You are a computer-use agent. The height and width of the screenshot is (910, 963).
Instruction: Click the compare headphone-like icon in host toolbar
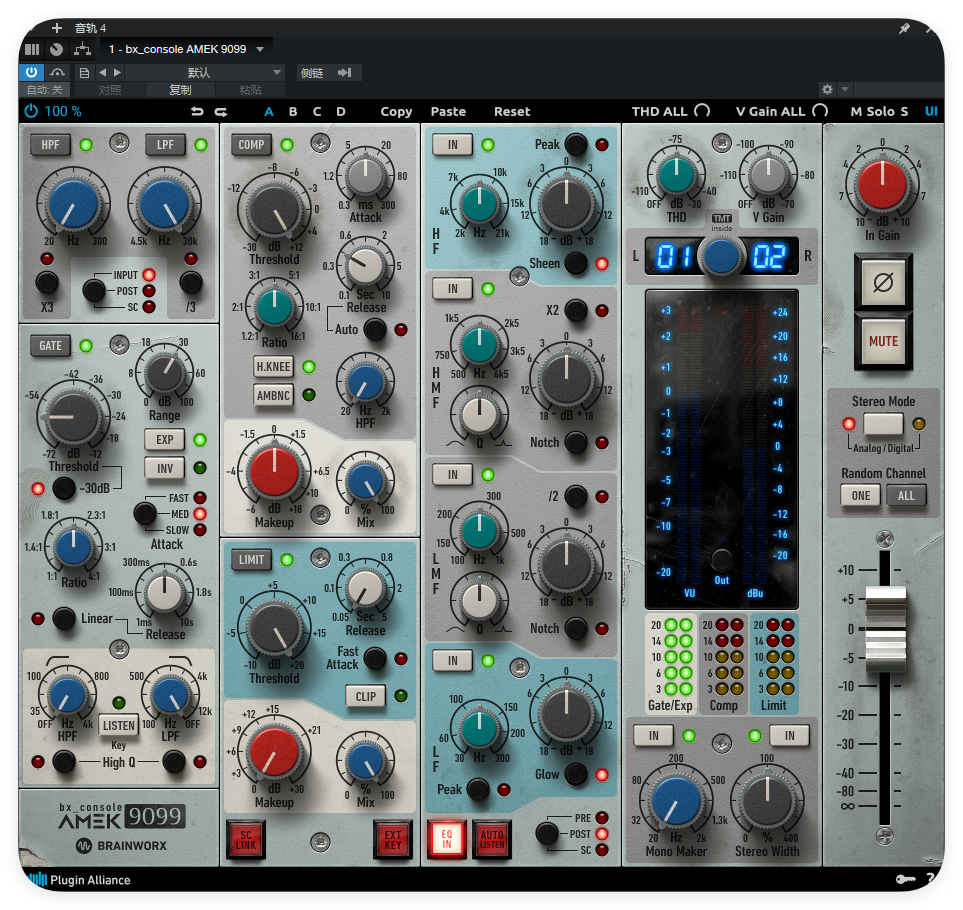tap(57, 72)
